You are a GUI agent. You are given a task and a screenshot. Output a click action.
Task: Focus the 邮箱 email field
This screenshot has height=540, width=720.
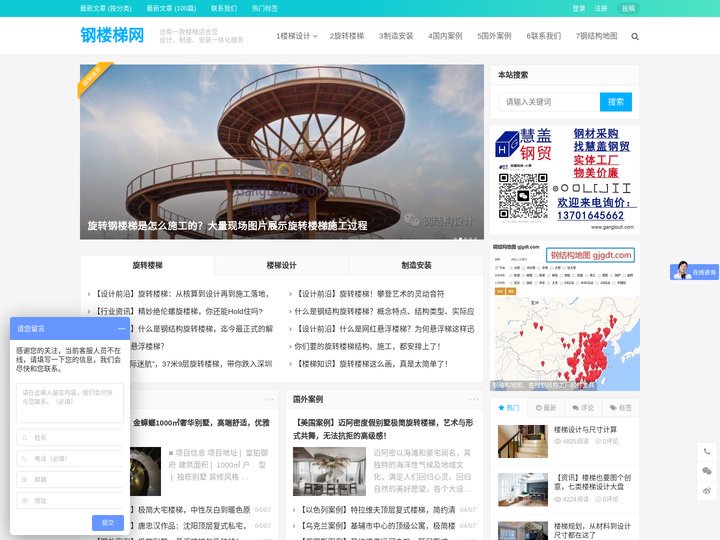pyautogui.click(x=70, y=479)
